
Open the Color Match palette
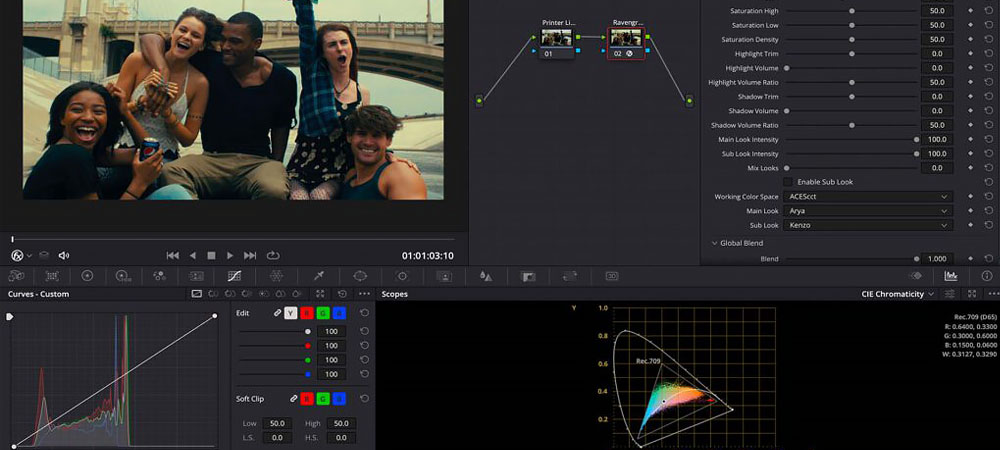click(x=52, y=276)
